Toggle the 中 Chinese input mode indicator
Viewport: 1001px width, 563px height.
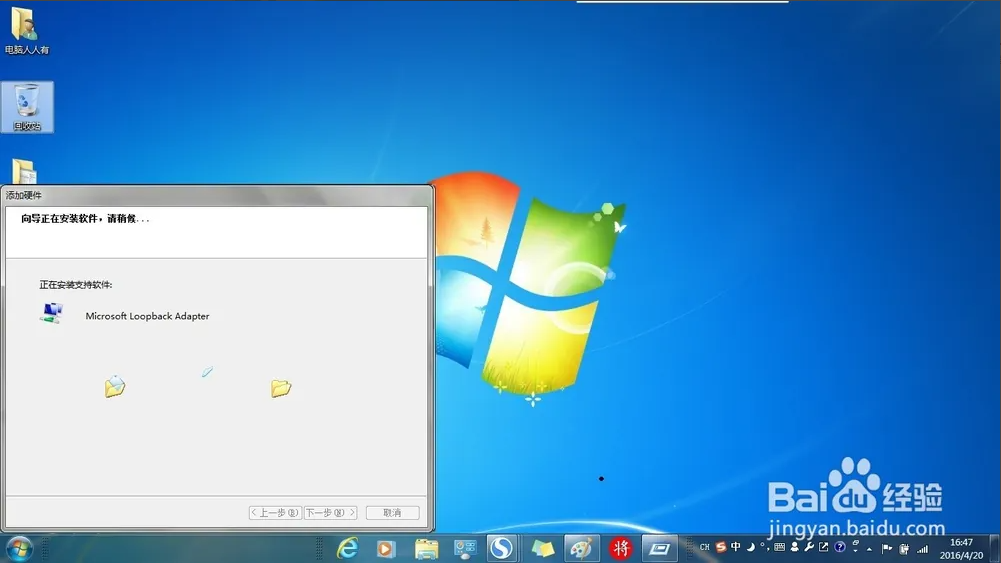736,547
